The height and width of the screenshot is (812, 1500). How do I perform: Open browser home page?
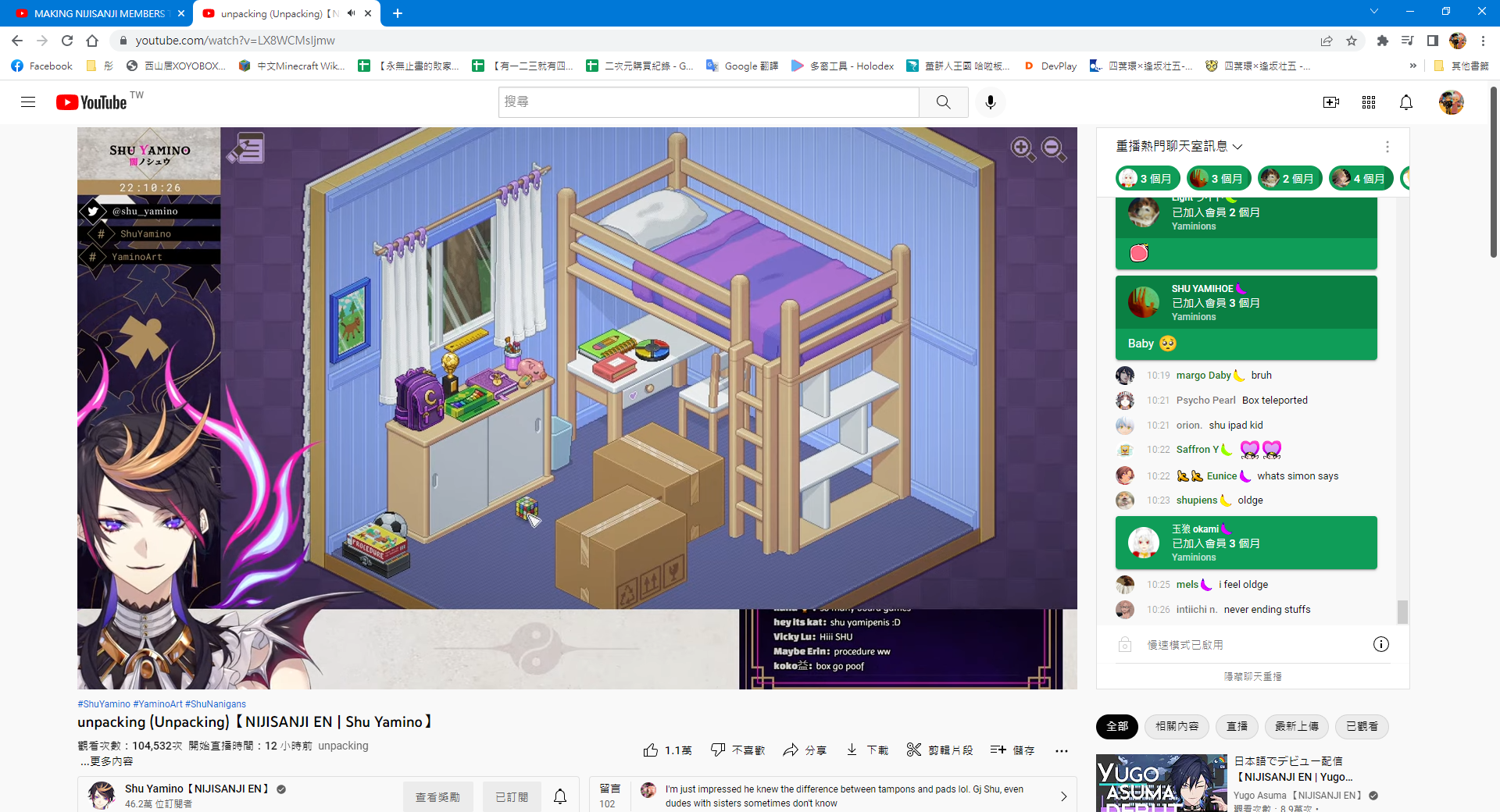[92, 41]
